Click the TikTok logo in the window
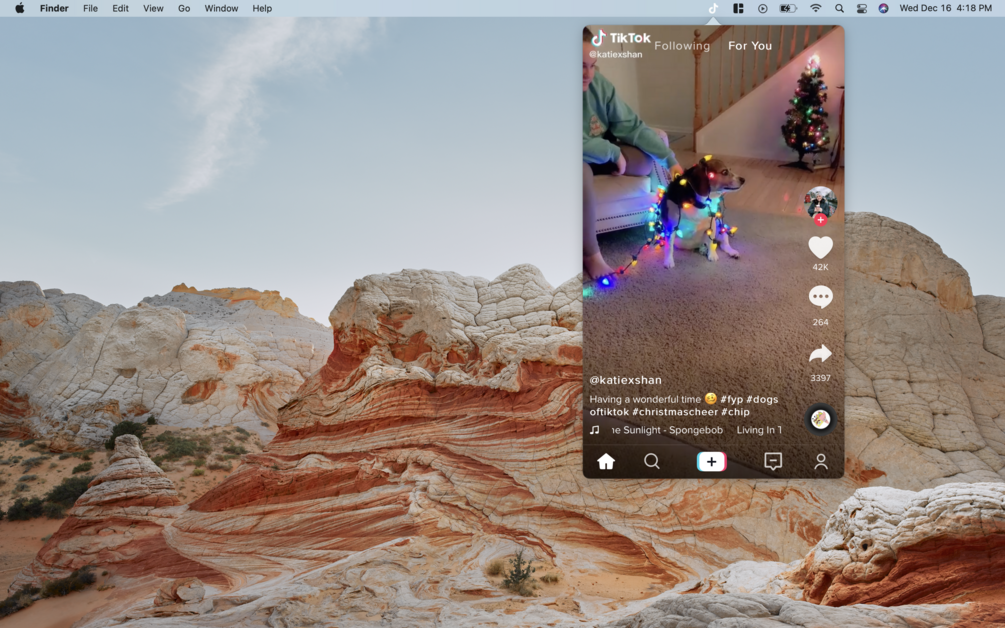1005x628 pixels. click(x=620, y=38)
